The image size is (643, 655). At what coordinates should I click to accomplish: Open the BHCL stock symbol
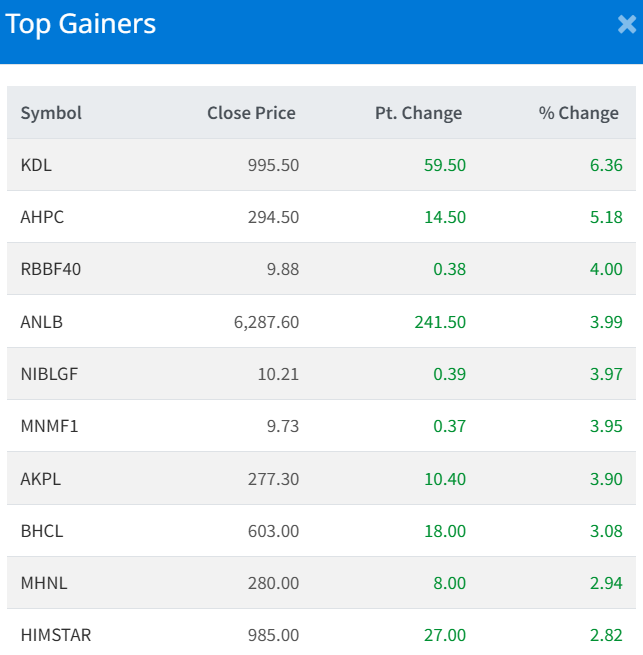[x=42, y=531]
